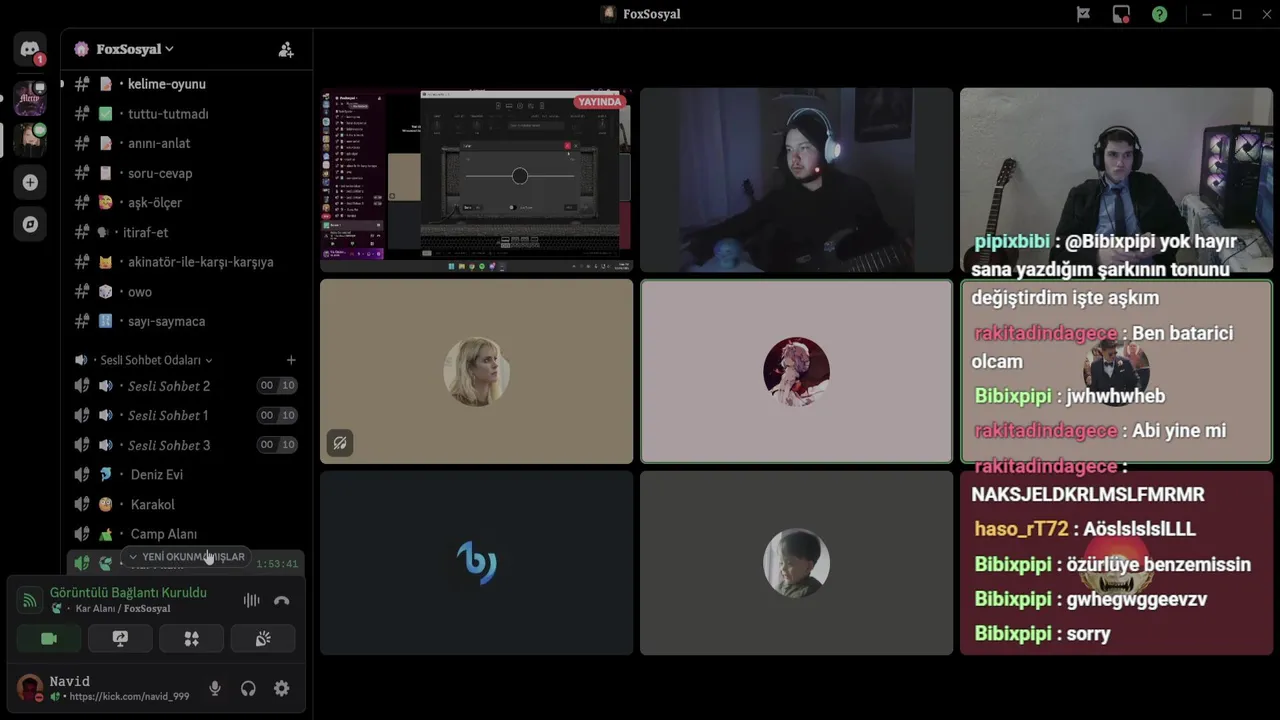The height and width of the screenshot is (720, 1280).
Task: Open the green help icon
Action: (1159, 14)
